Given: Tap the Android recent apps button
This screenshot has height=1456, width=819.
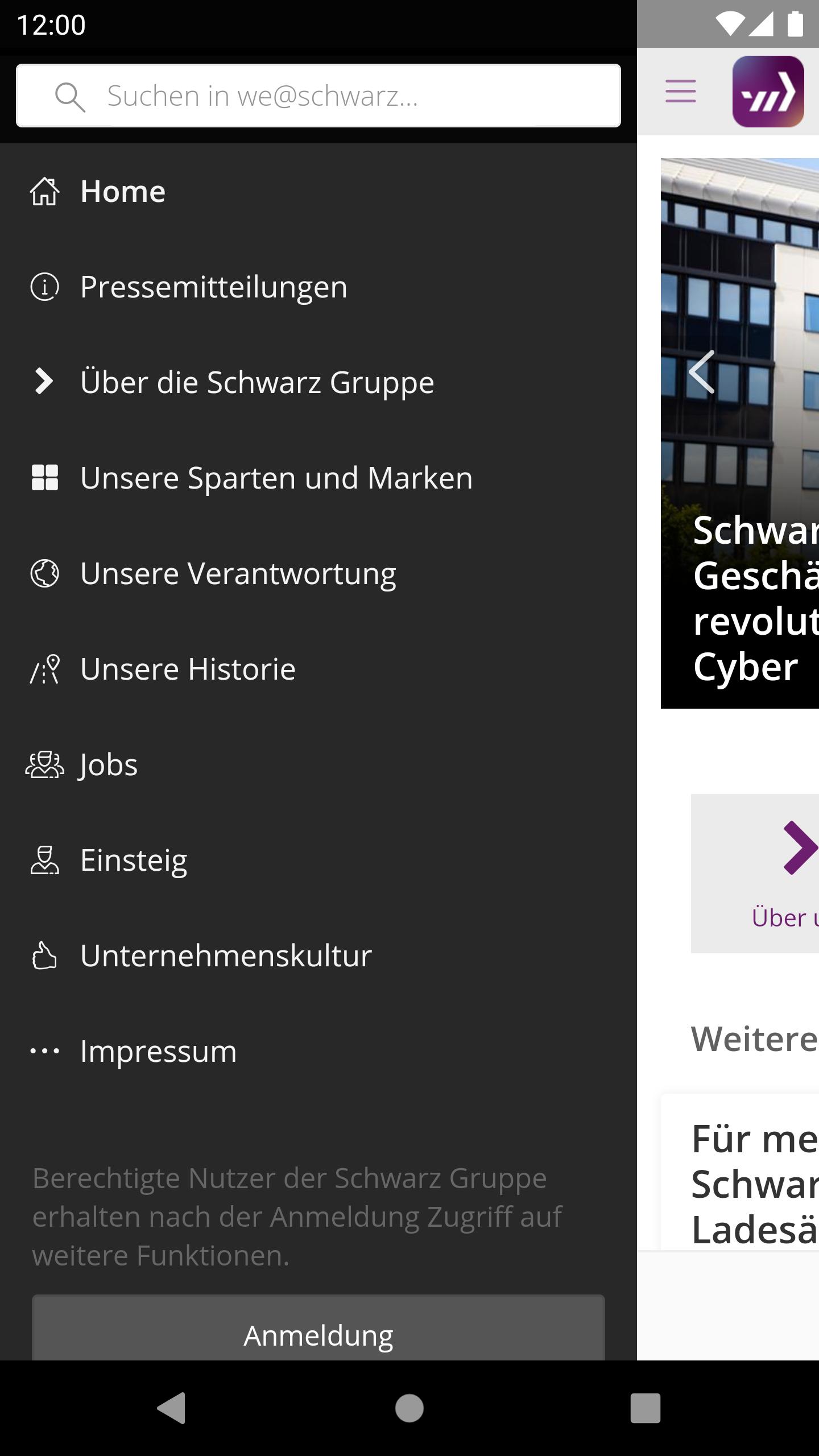Looking at the screenshot, I should [646, 1408].
